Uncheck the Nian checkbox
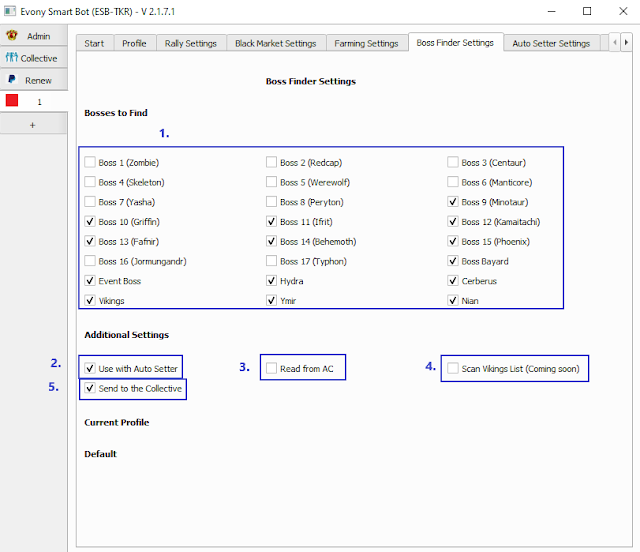This screenshot has height=552, width=640. coord(453,300)
